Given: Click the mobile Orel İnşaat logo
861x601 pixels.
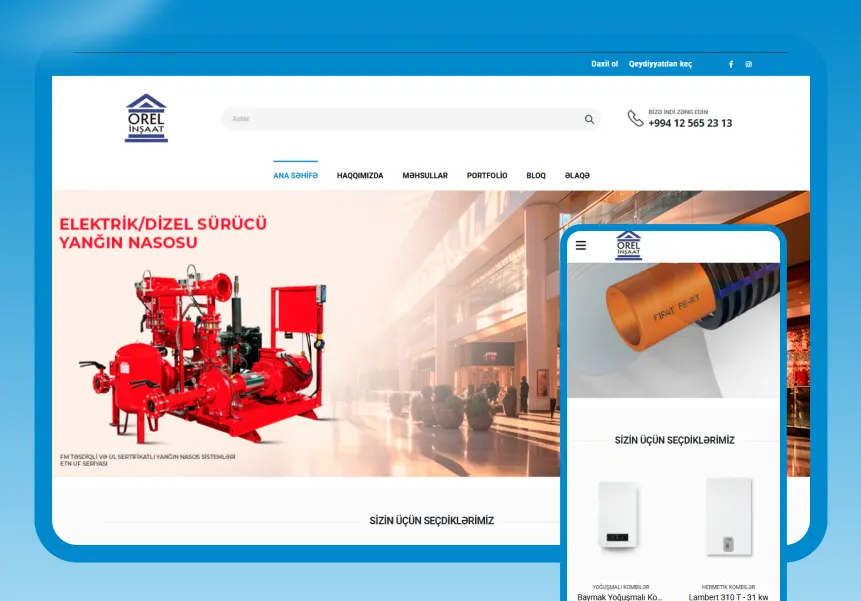Looking at the screenshot, I should coord(629,245).
